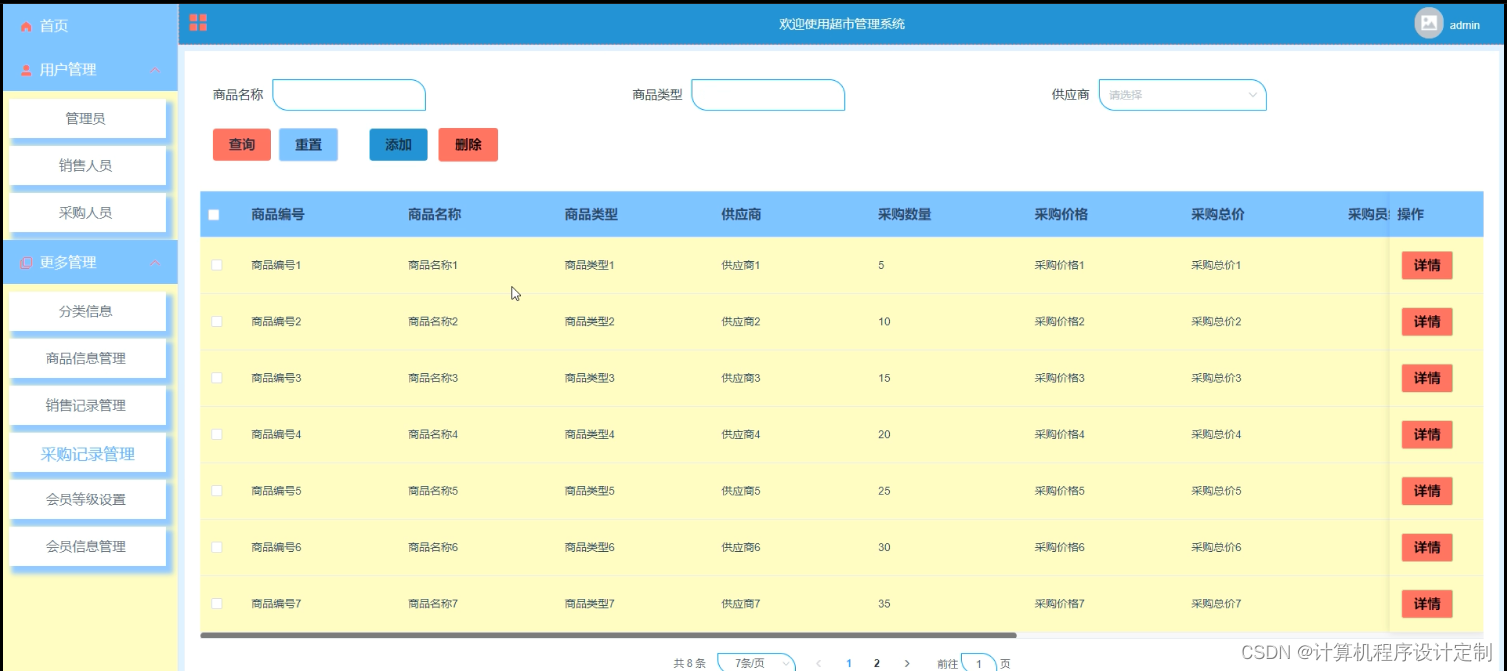This screenshot has height=671, width=1507.
Task: Open the 7条/页 page size dropdown
Action: 757,663
